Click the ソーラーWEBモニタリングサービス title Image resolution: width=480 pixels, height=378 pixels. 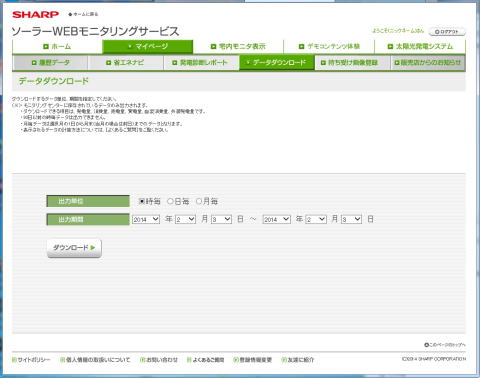click(x=96, y=31)
